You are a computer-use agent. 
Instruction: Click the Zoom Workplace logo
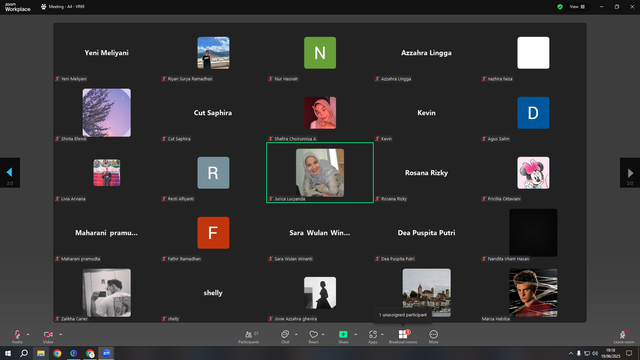click(18, 7)
